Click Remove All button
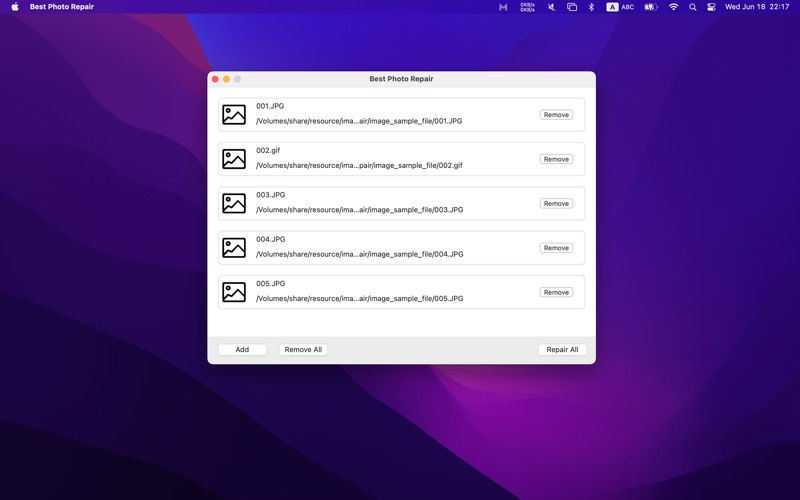 [x=303, y=349]
